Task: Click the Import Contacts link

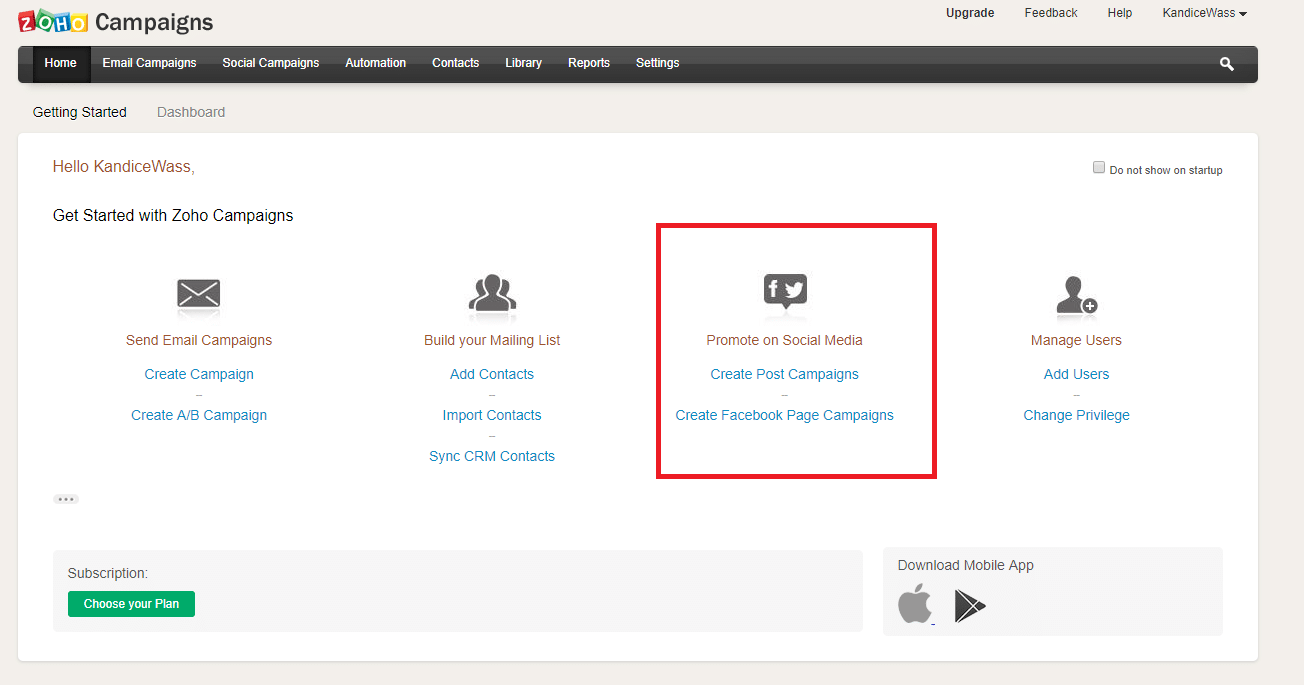Action: click(492, 415)
